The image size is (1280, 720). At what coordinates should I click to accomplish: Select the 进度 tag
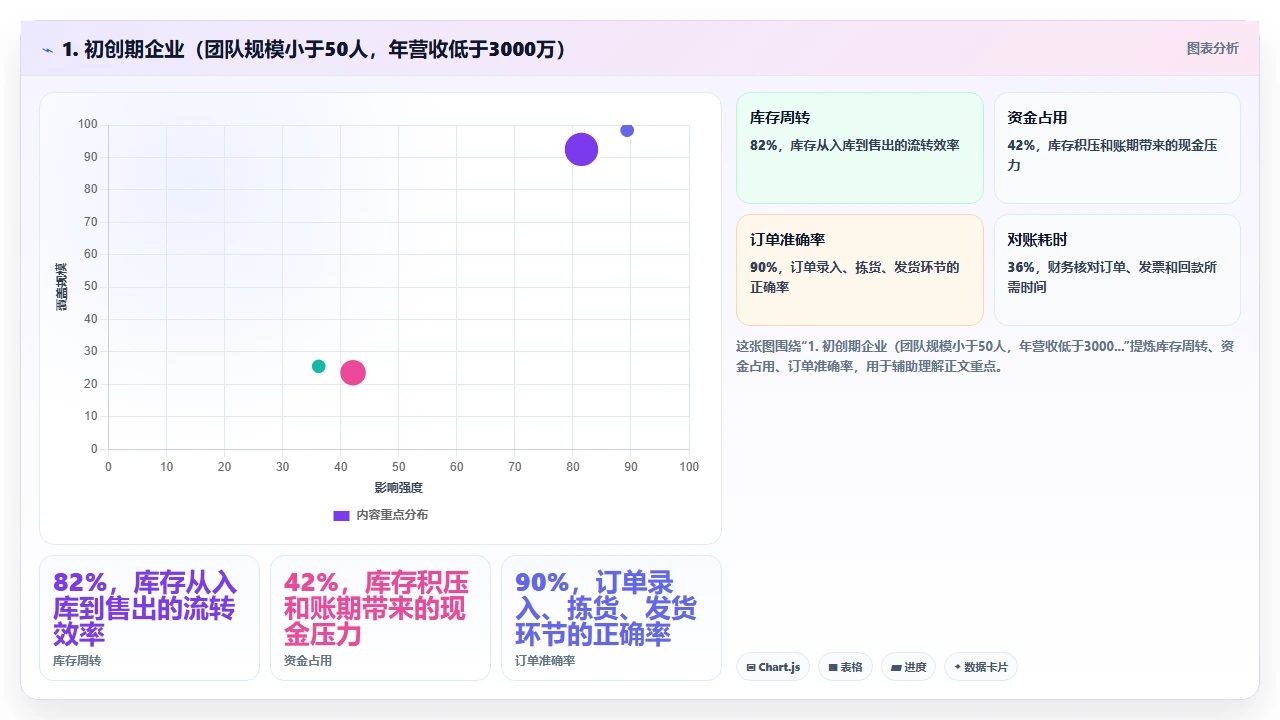coord(908,667)
